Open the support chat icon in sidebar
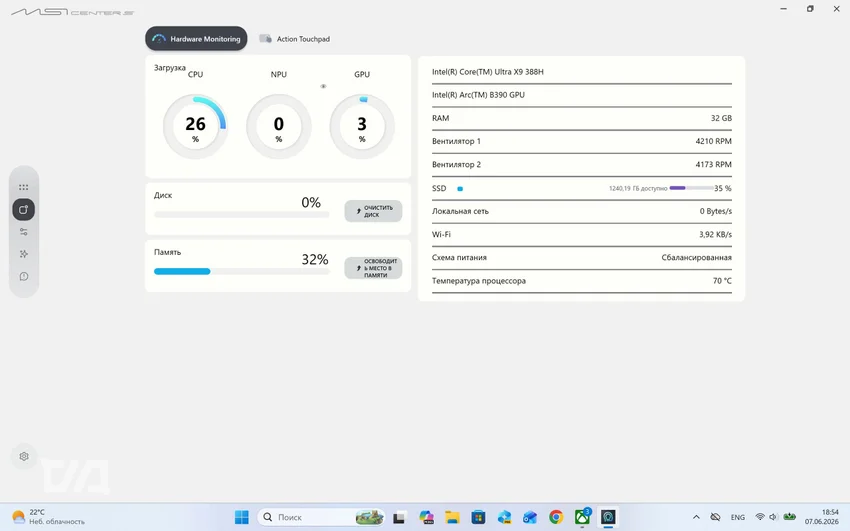The image size is (850, 531). pos(23,276)
